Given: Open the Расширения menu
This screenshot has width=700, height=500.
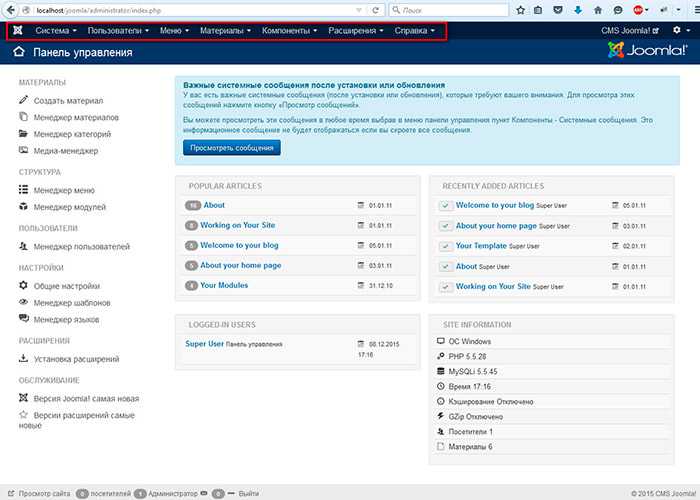Looking at the screenshot, I should (x=356, y=30).
